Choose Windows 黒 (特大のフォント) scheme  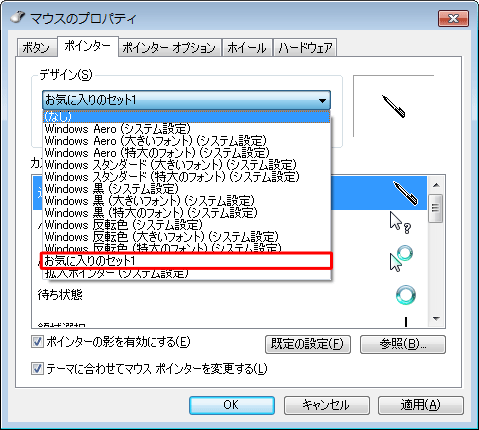pos(187,213)
